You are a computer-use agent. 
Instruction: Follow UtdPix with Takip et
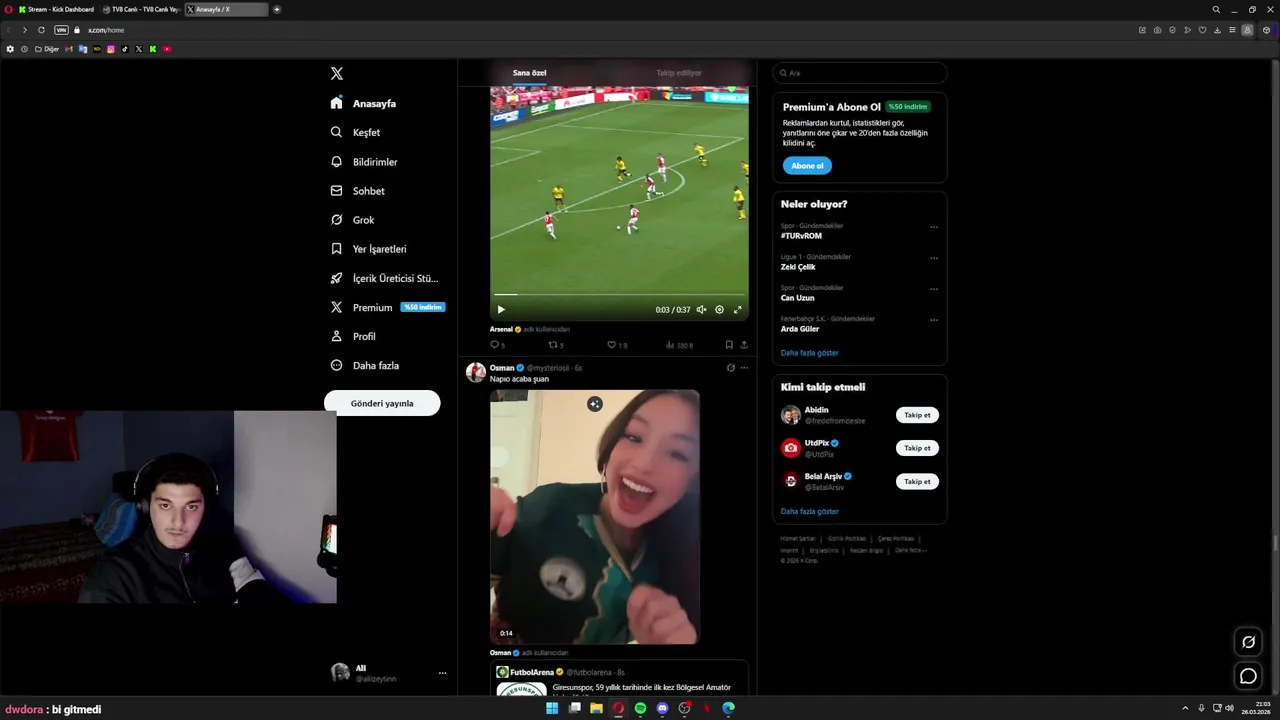917,448
